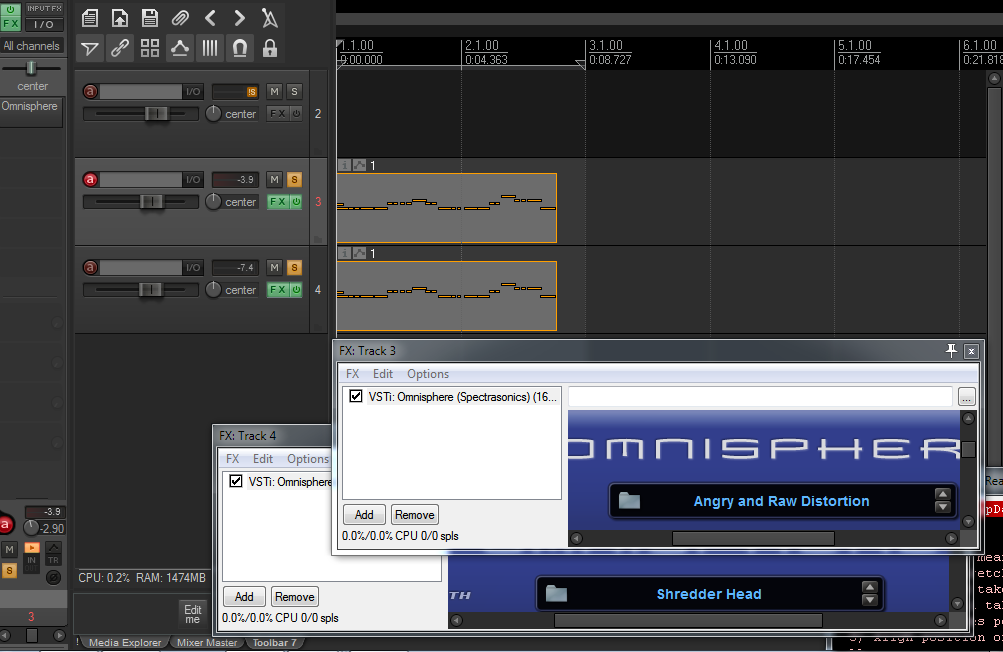Screen dimensions: 1003x652
Task: Toggle item grouping chain-link icon
Action: (120, 48)
